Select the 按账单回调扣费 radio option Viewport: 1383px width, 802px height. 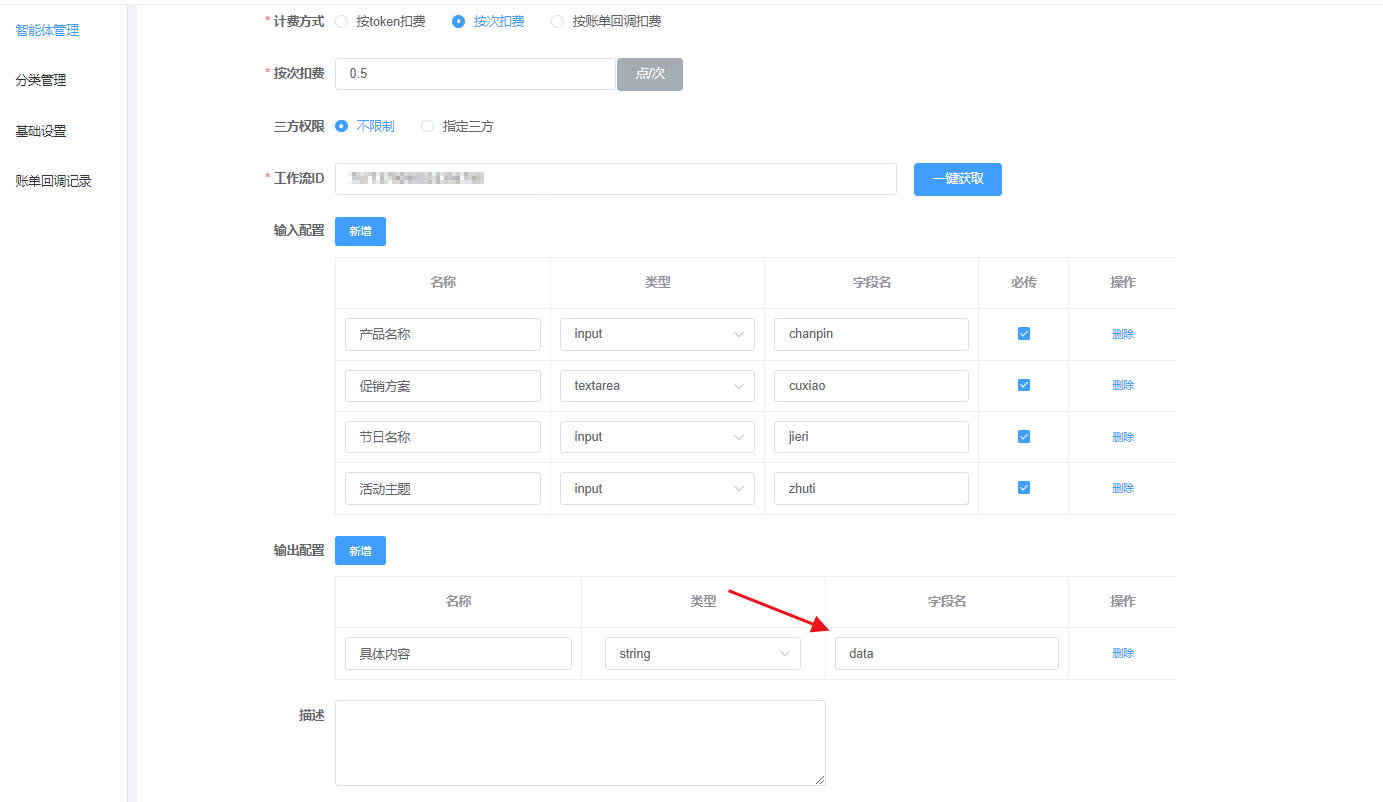tap(558, 21)
